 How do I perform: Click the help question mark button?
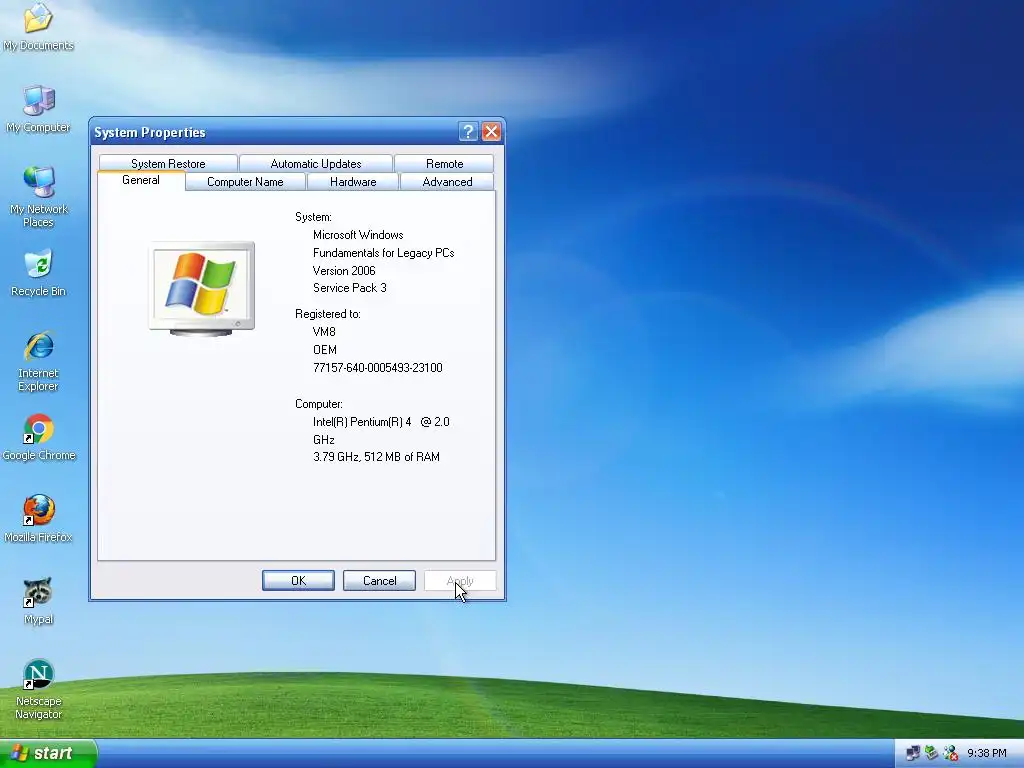(468, 132)
